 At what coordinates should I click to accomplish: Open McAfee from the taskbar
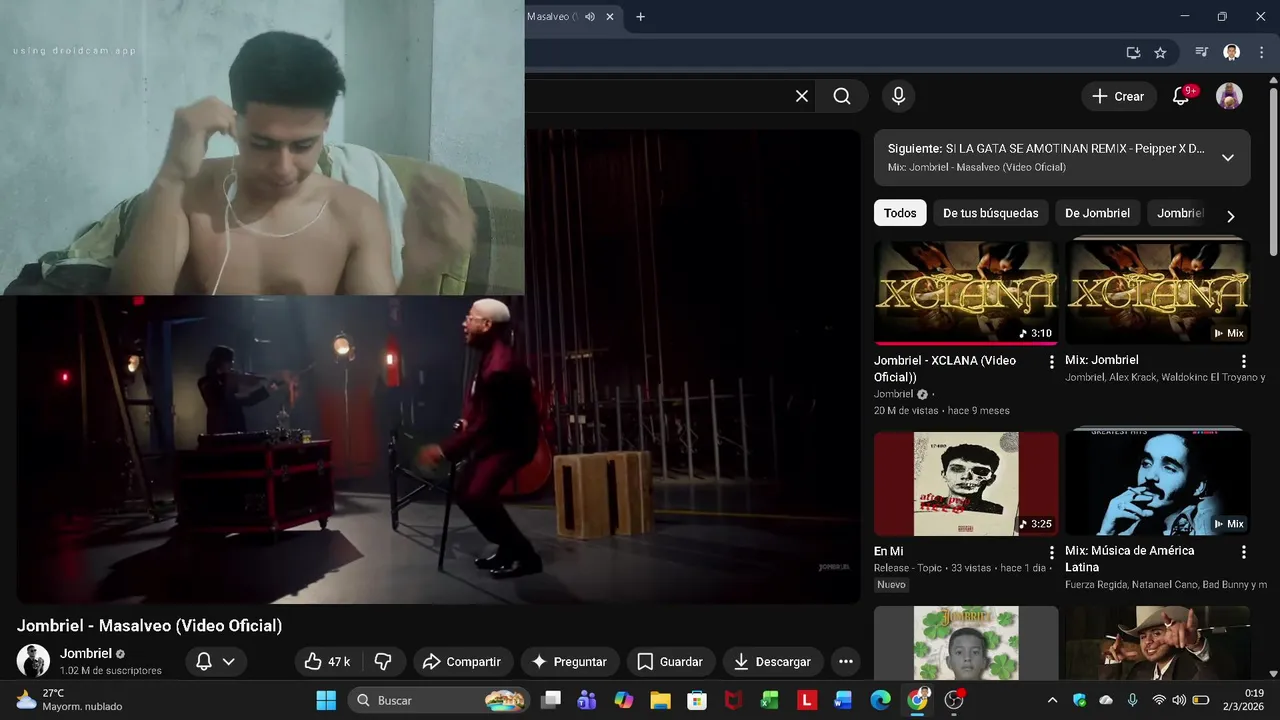point(733,700)
